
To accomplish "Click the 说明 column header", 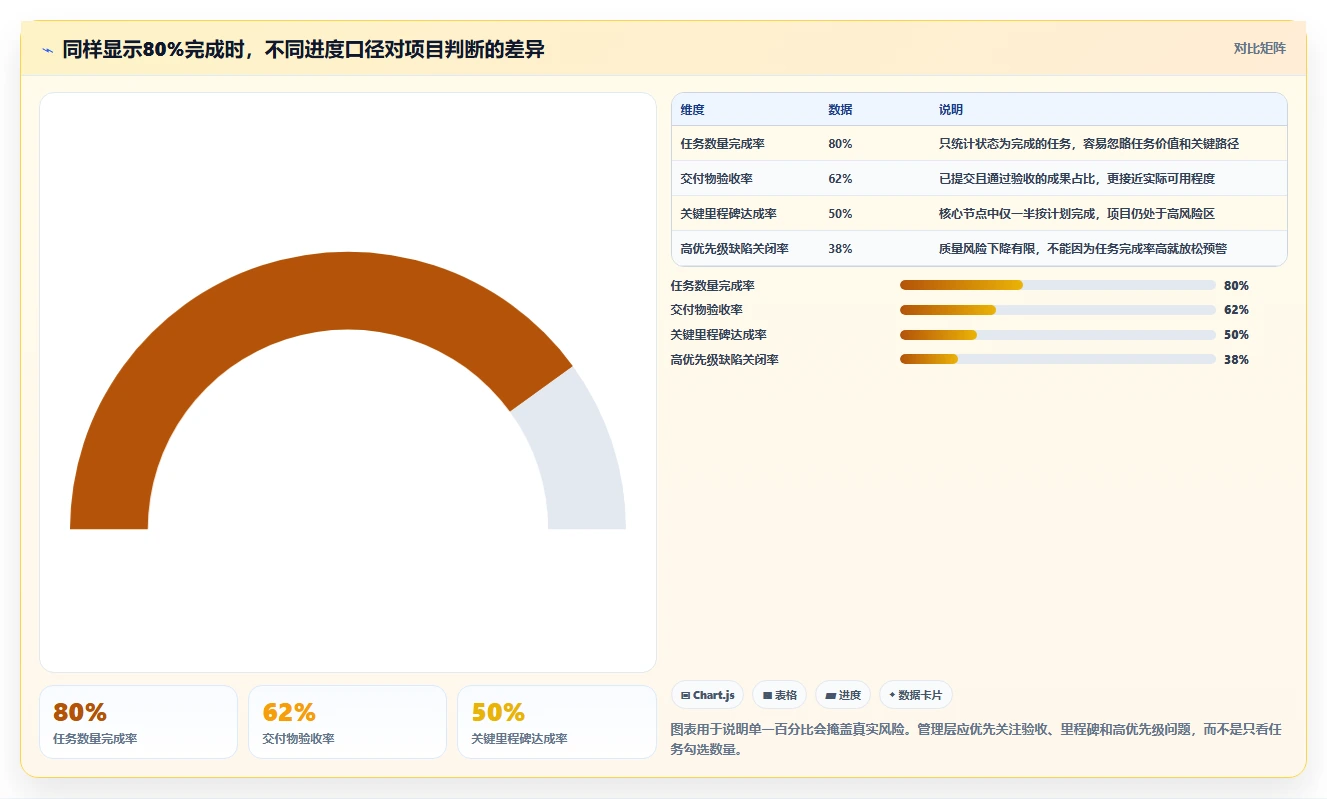I will click(x=950, y=110).
